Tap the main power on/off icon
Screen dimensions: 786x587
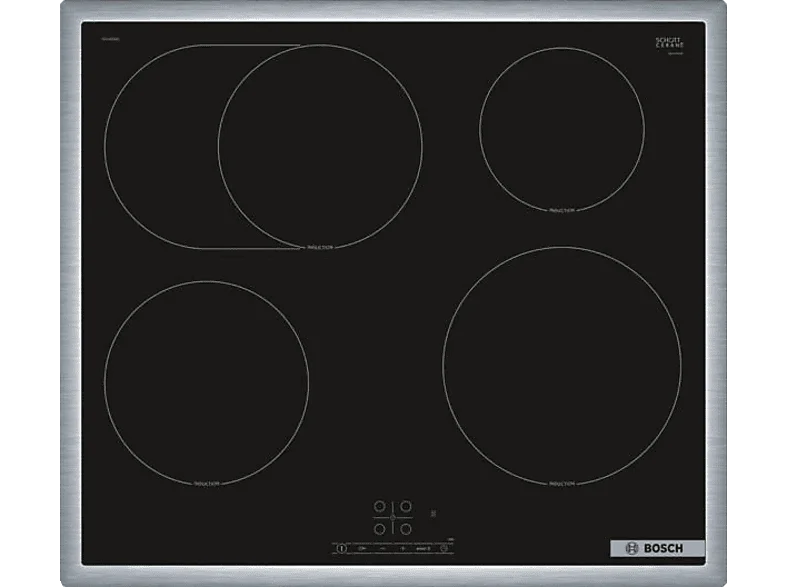point(341,548)
